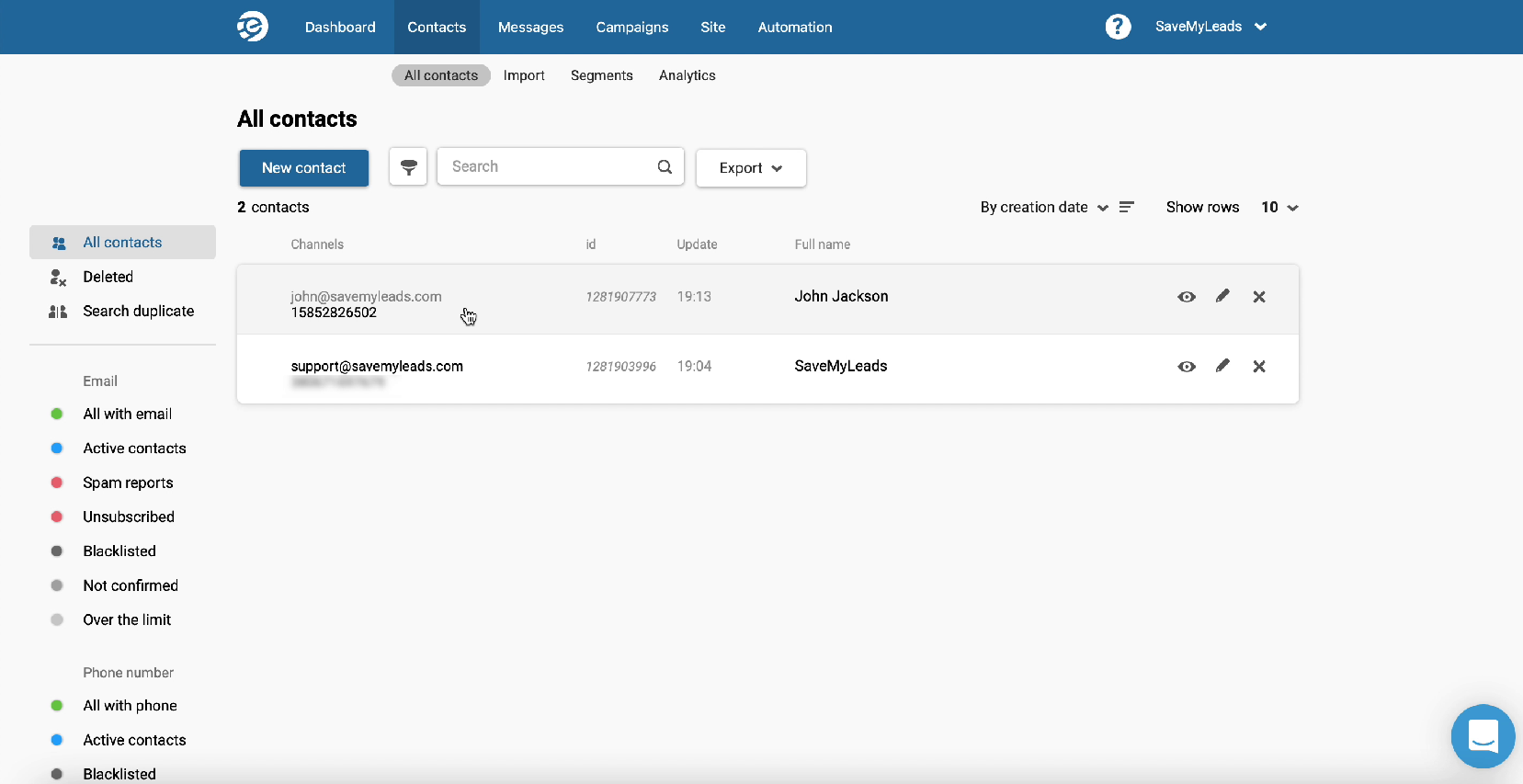The height and width of the screenshot is (784, 1523).
Task: Click the search magnifier icon
Action: coord(665,166)
